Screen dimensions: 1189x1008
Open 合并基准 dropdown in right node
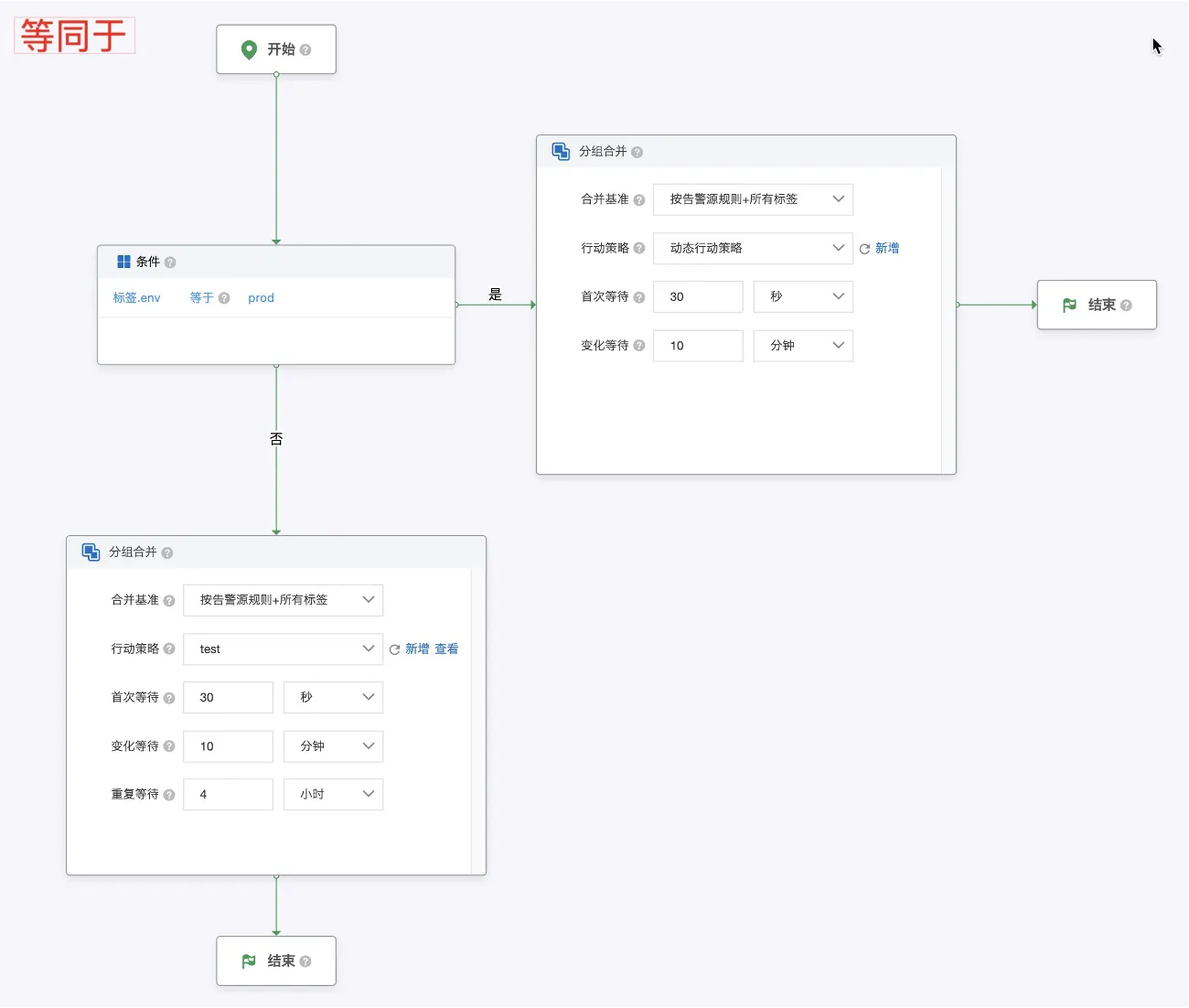[753, 199]
